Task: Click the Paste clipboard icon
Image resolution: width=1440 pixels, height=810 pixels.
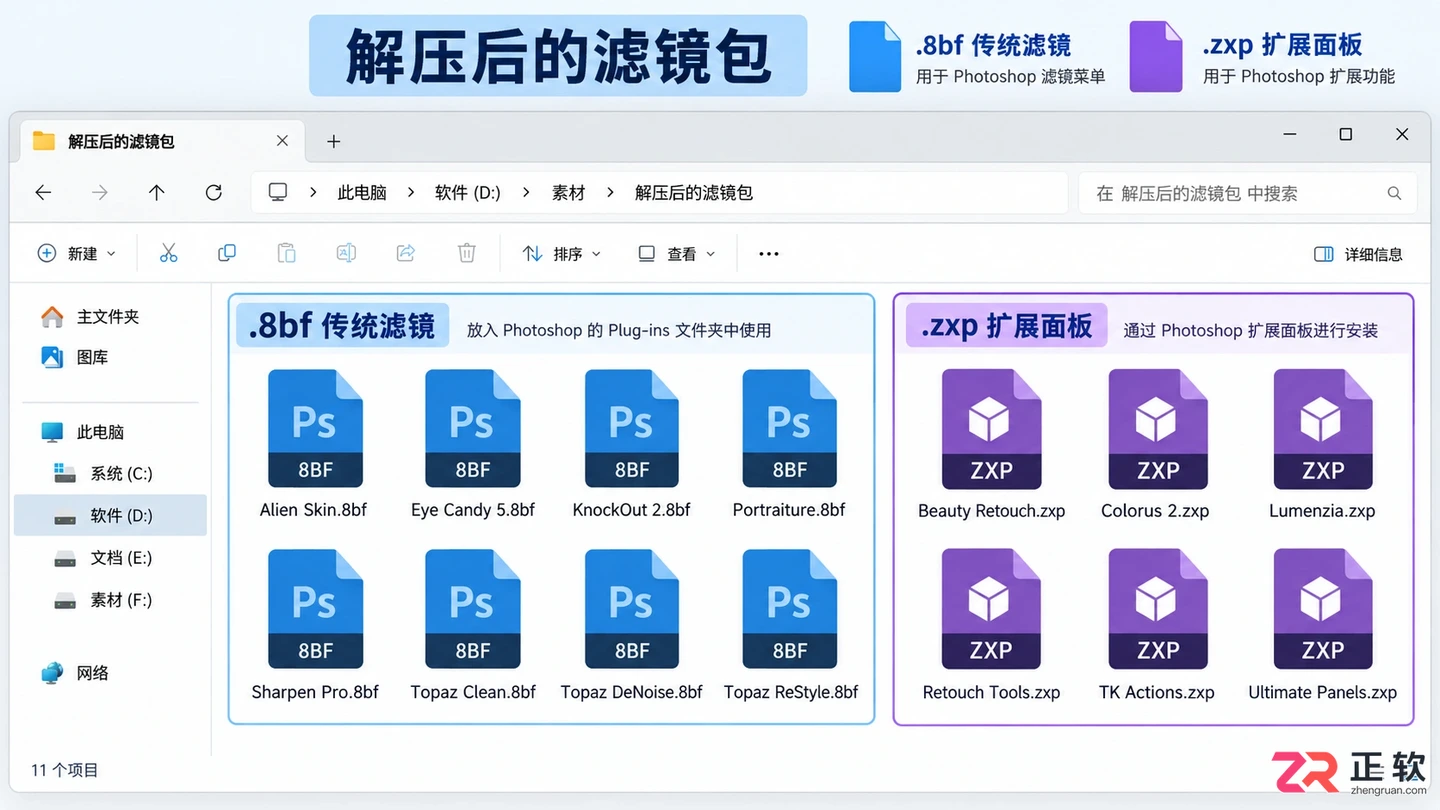Action: click(x=287, y=253)
